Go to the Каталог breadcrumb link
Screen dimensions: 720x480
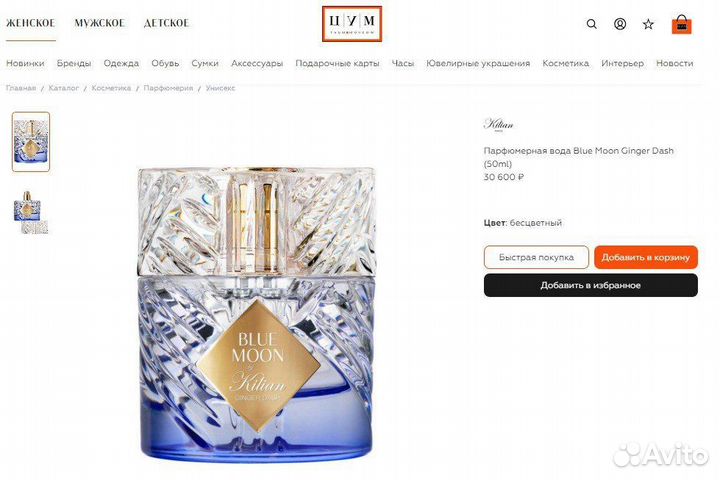[63, 88]
